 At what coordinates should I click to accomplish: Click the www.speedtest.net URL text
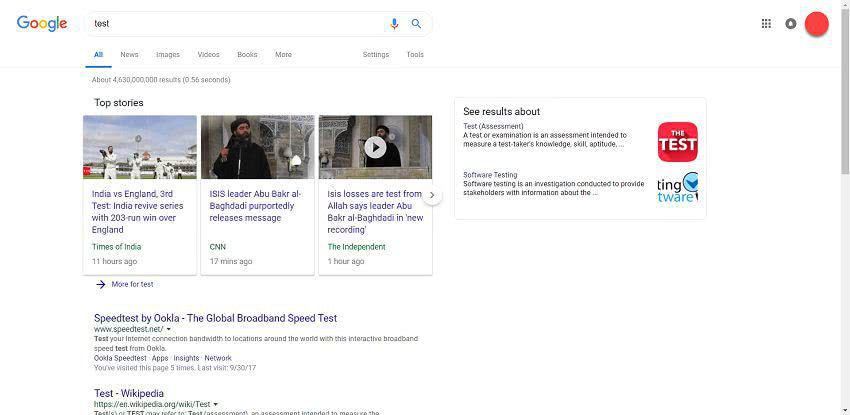pyautogui.click(x=128, y=329)
